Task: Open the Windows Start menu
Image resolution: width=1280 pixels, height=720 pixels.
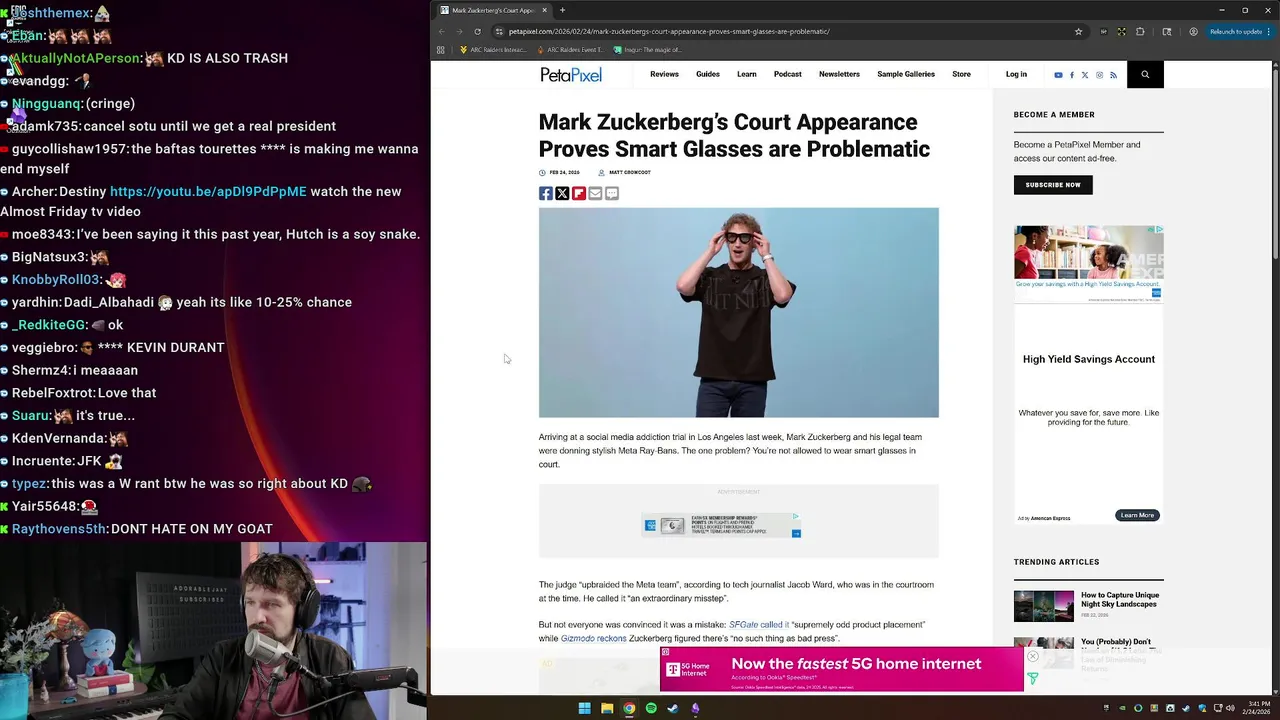Action: pyautogui.click(x=584, y=708)
